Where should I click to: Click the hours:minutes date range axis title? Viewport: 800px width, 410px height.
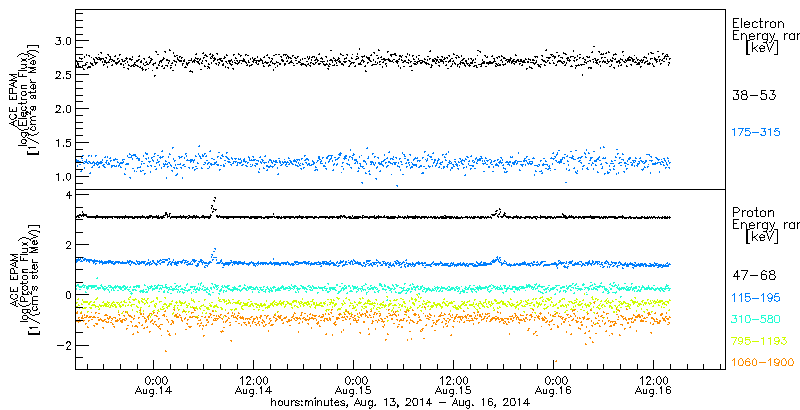(400, 403)
